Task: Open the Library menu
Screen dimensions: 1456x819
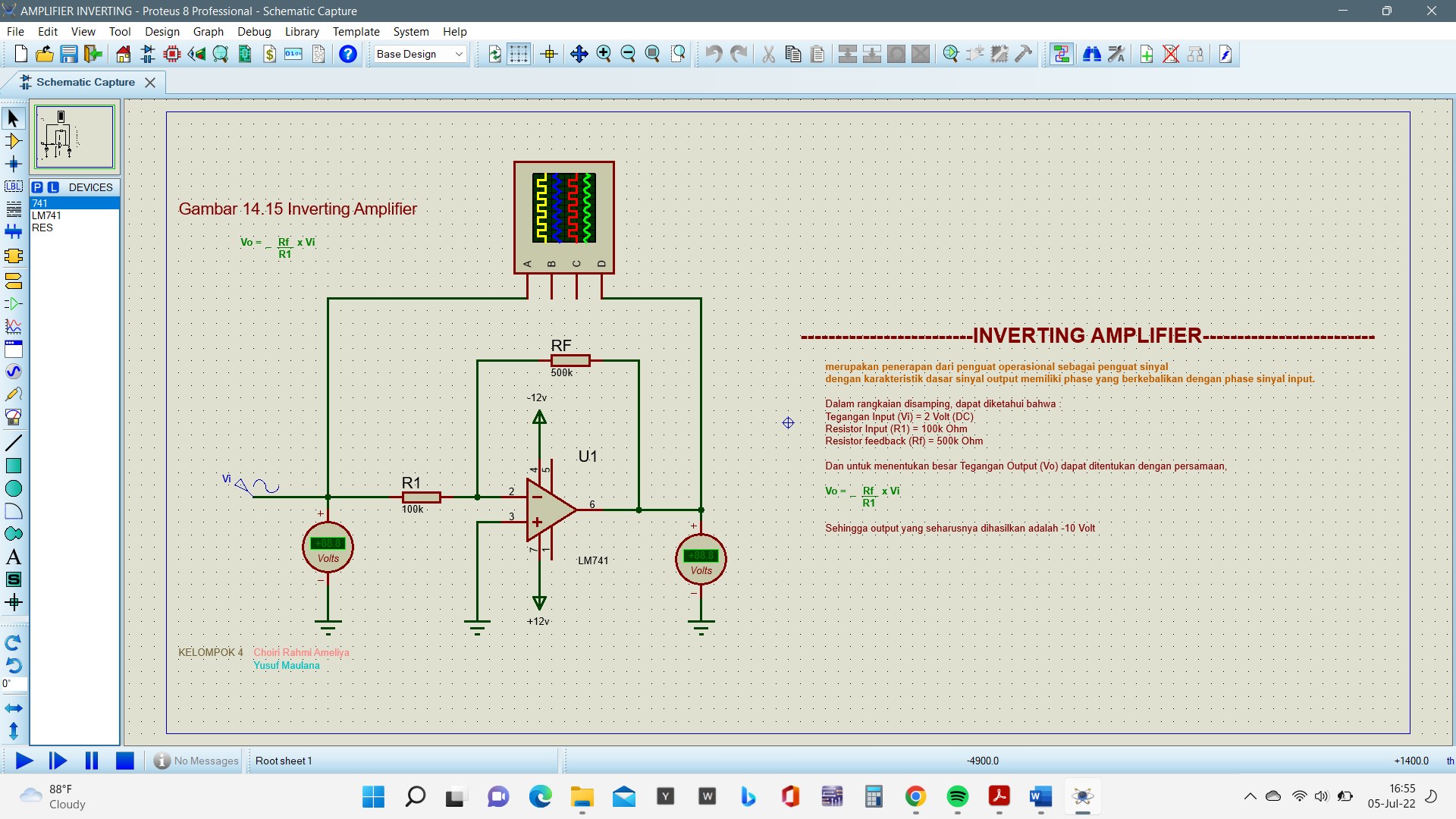Action: click(x=301, y=32)
